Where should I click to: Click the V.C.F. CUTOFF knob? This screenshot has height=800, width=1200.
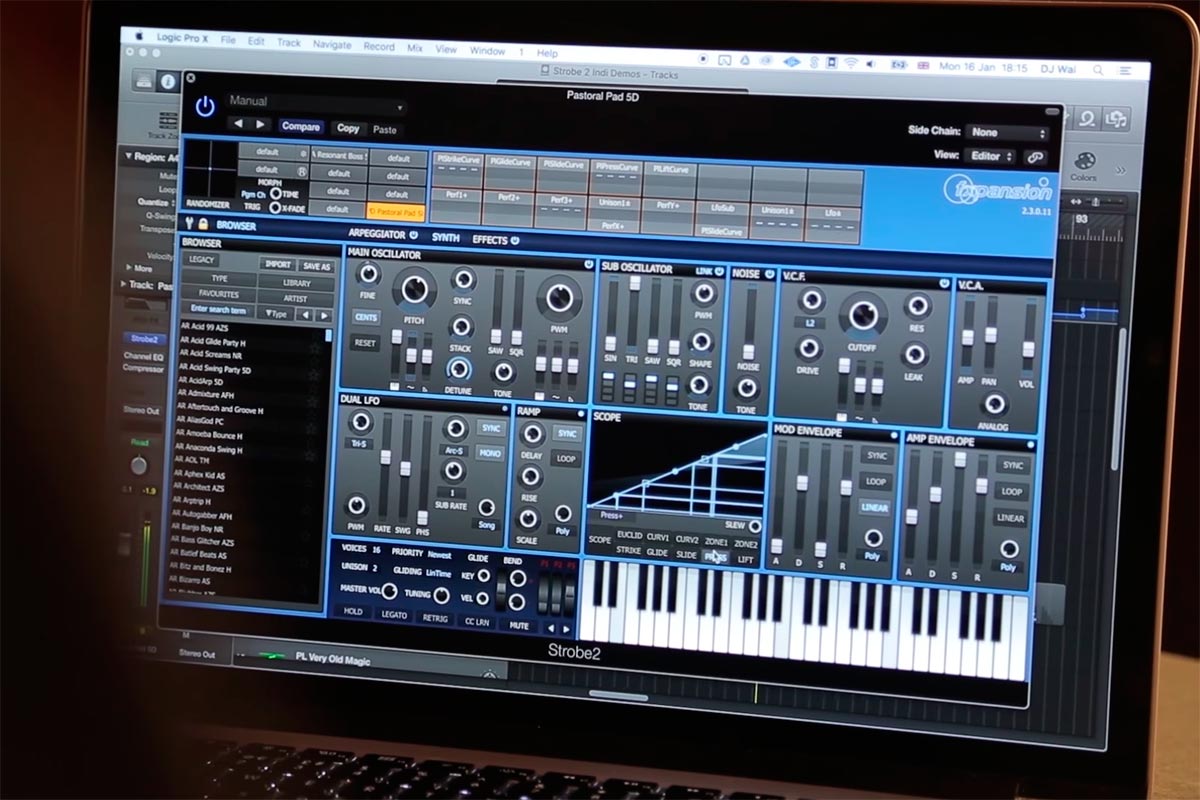click(x=862, y=316)
